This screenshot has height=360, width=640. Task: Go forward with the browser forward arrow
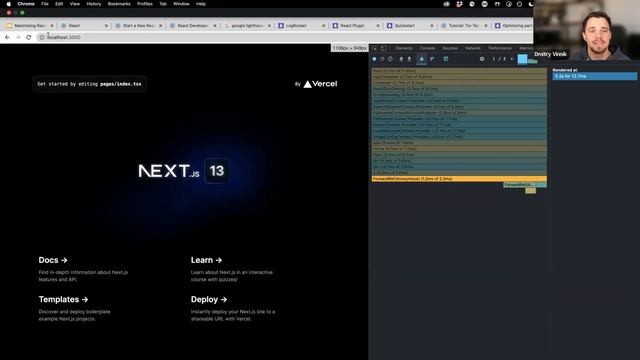point(18,37)
